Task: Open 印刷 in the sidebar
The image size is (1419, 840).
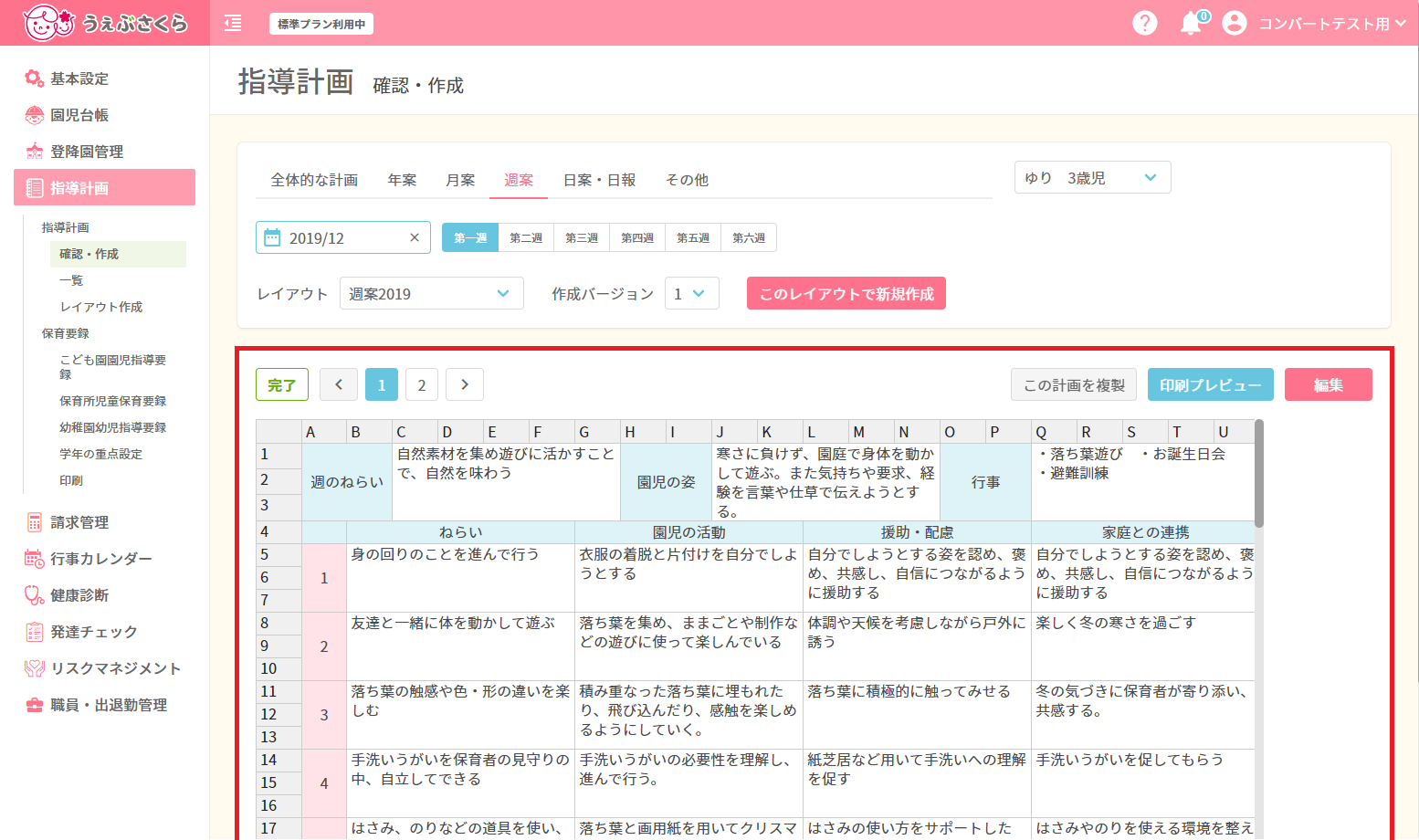Action: pos(71,480)
